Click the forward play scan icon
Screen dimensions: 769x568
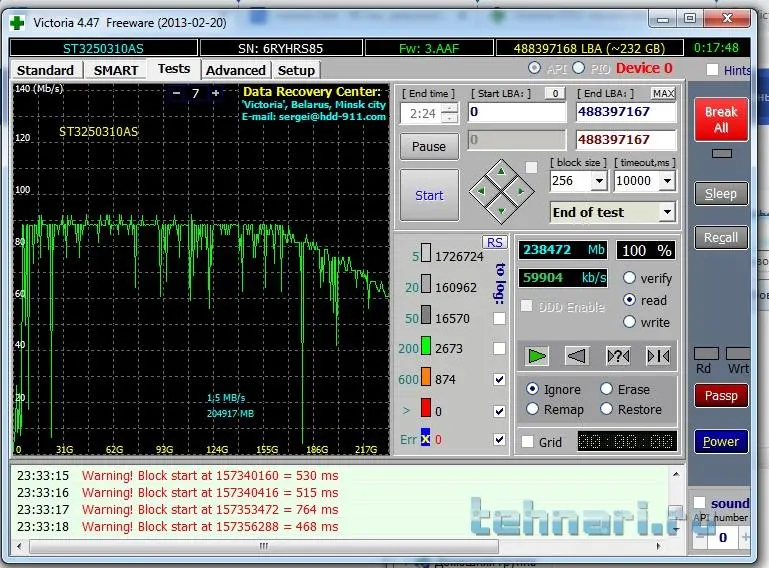click(538, 355)
